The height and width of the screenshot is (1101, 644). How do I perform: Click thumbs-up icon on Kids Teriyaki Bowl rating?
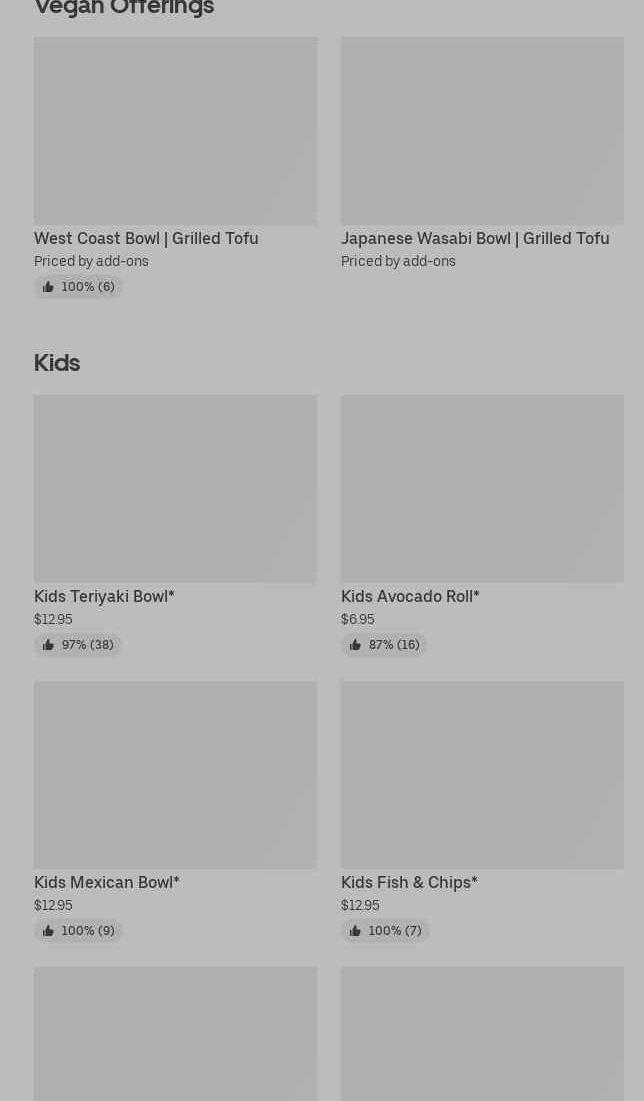(x=48, y=645)
